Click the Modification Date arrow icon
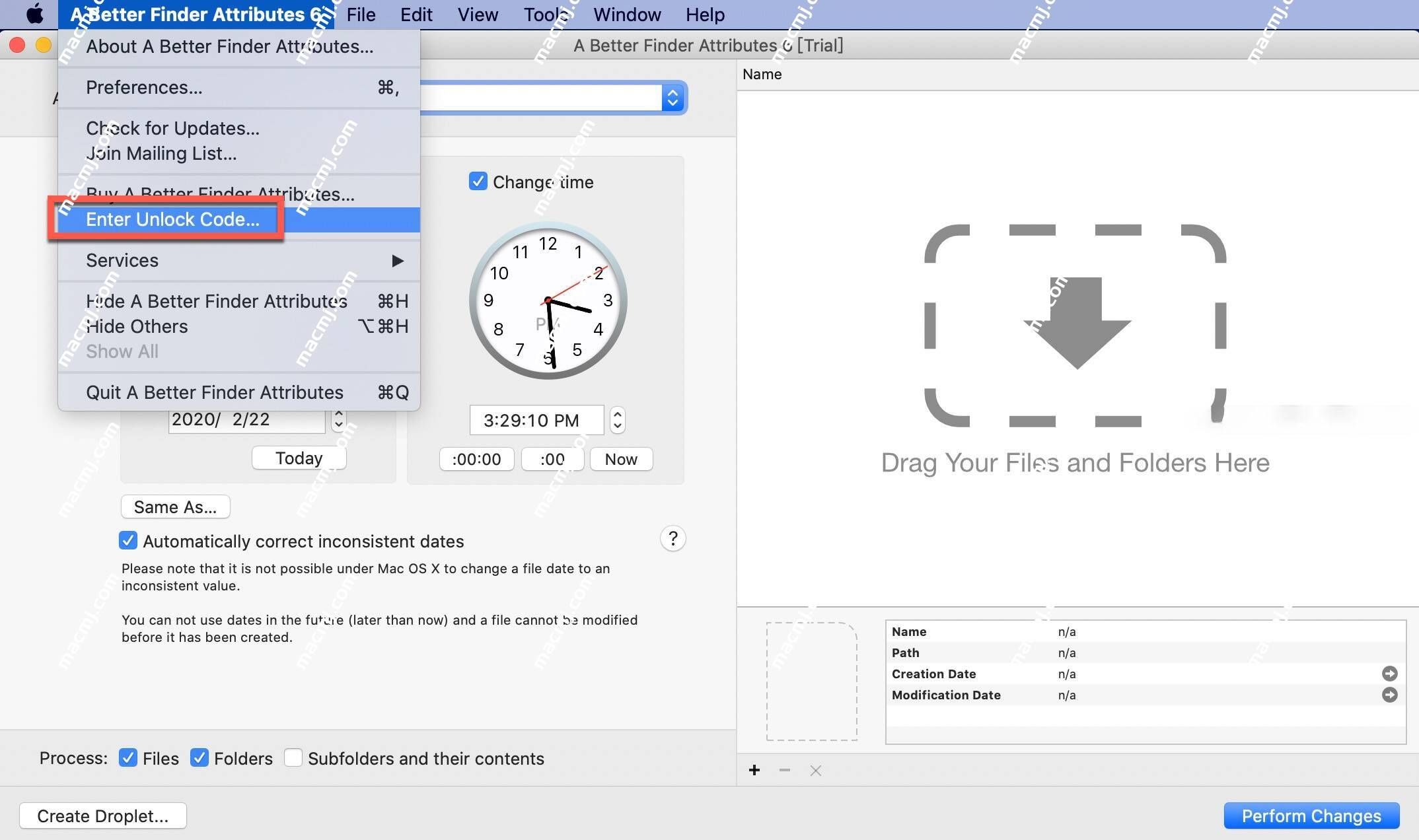This screenshot has height=840, width=1419. pyautogui.click(x=1390, y=695)
